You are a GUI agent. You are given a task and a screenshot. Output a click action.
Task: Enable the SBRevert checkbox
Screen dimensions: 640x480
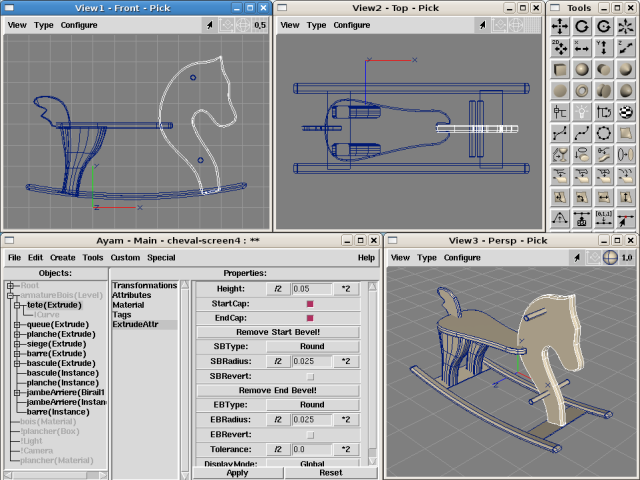(x=310, y=376)
